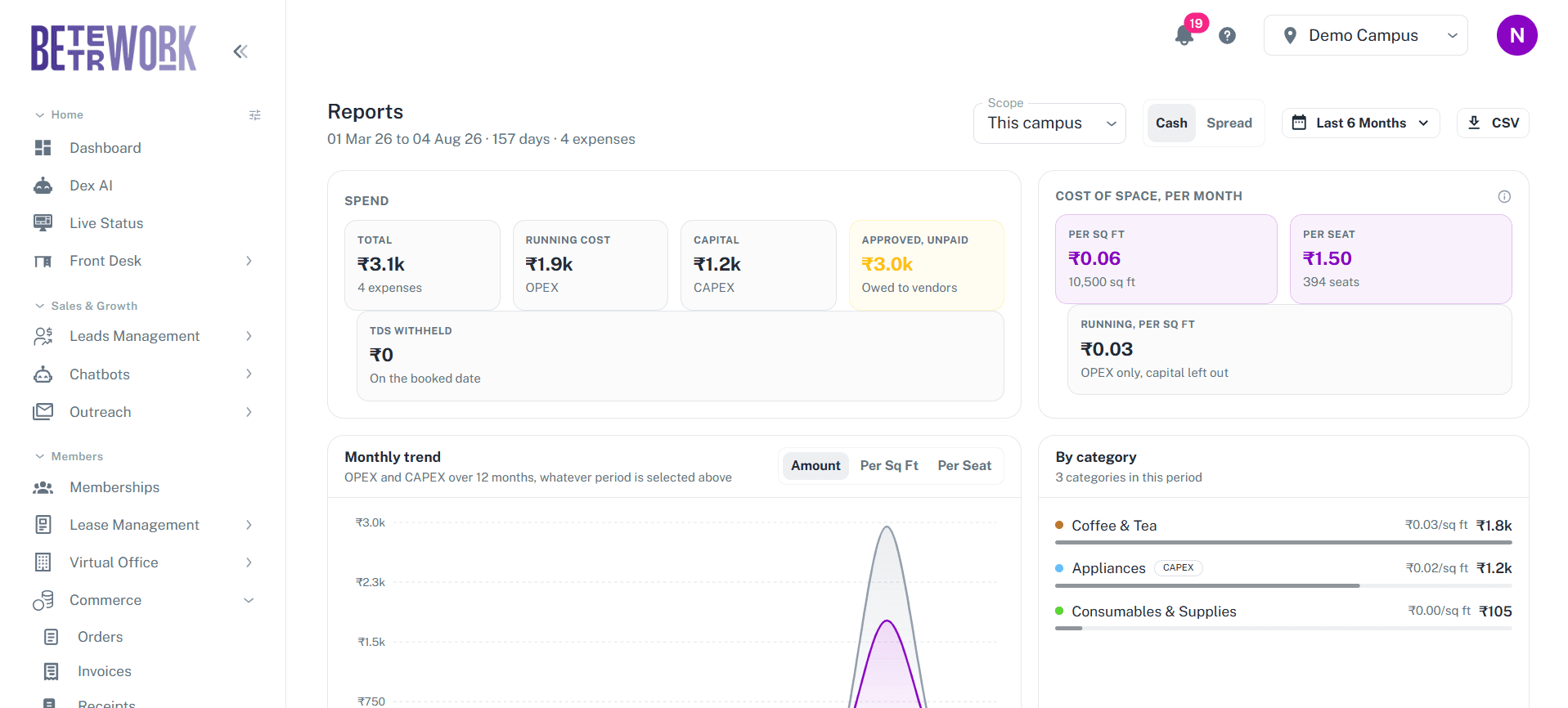Click the Live Status monitor icon

(x=43, y=223)
